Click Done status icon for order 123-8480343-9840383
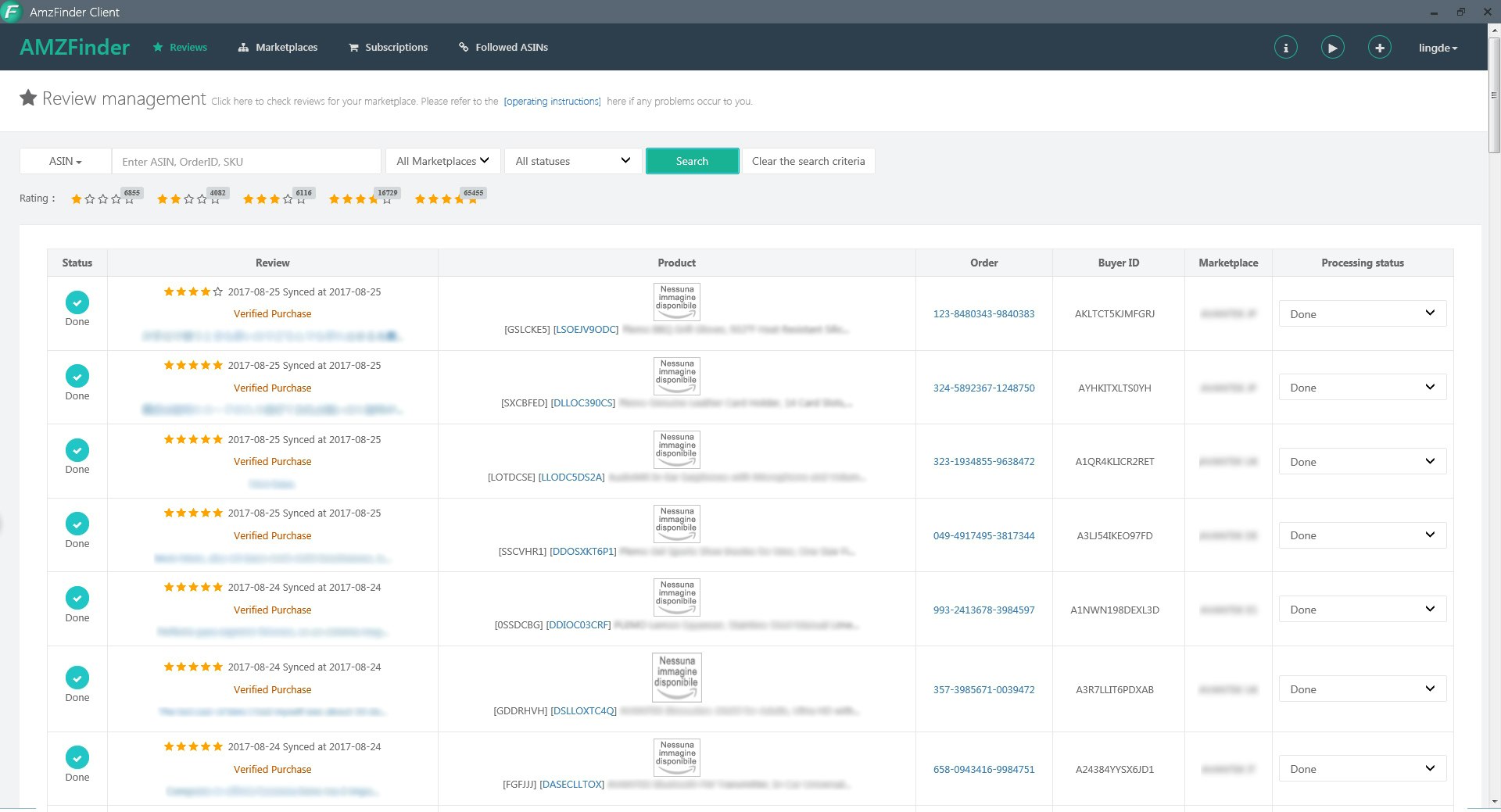Screen dimensions: 1501x812 point(77,302)
